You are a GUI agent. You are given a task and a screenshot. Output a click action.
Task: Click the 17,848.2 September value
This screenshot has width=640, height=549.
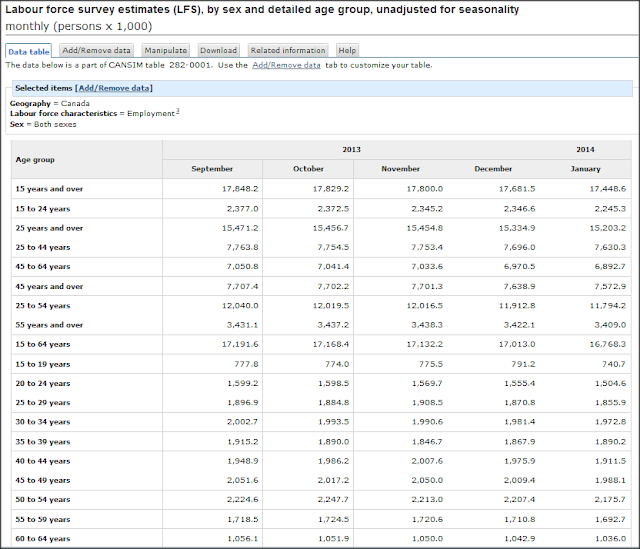tap(240, 189)
